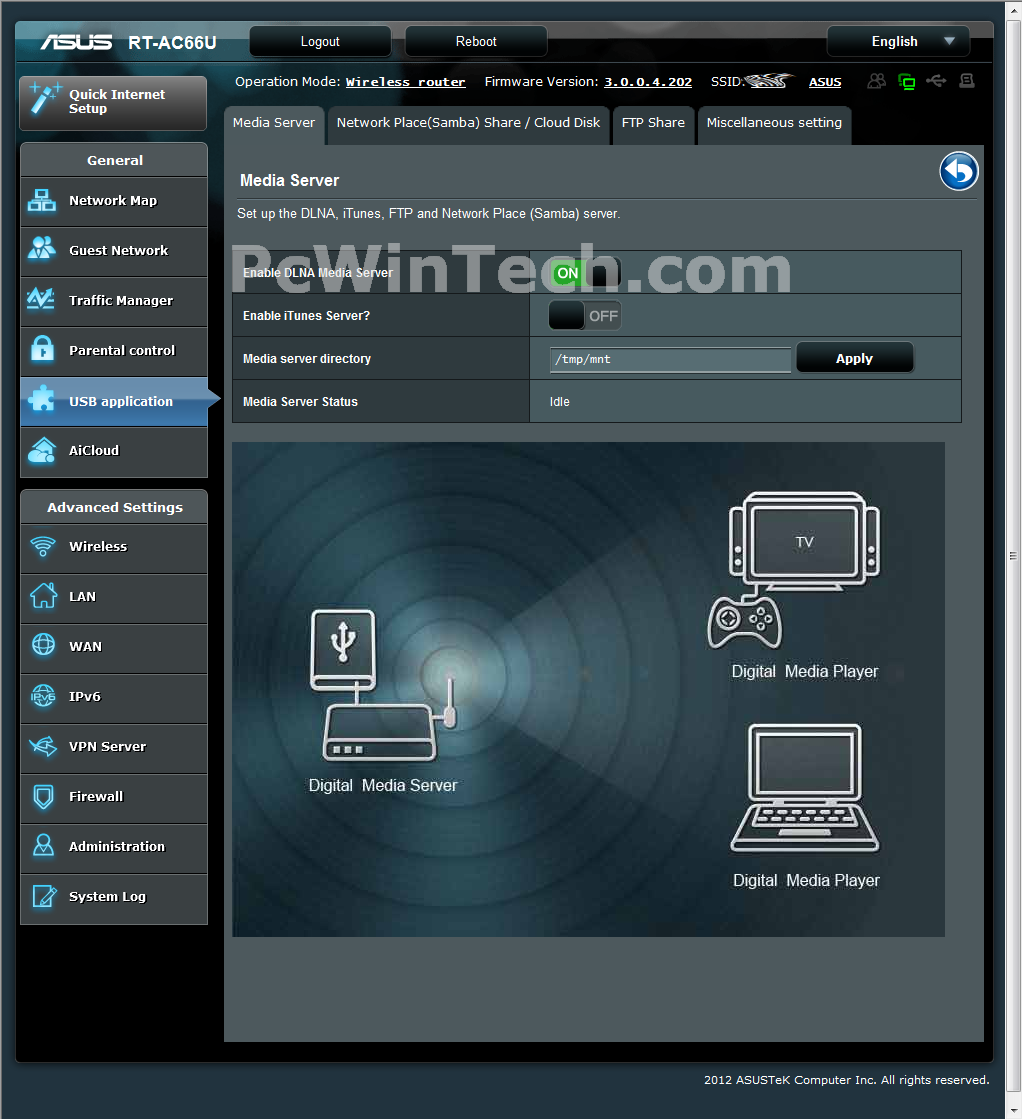The height and width of the screenshot is (1119, 1022).
Task: Open Traffic Manager using its graph icon
Action: (x=41, y=299)
